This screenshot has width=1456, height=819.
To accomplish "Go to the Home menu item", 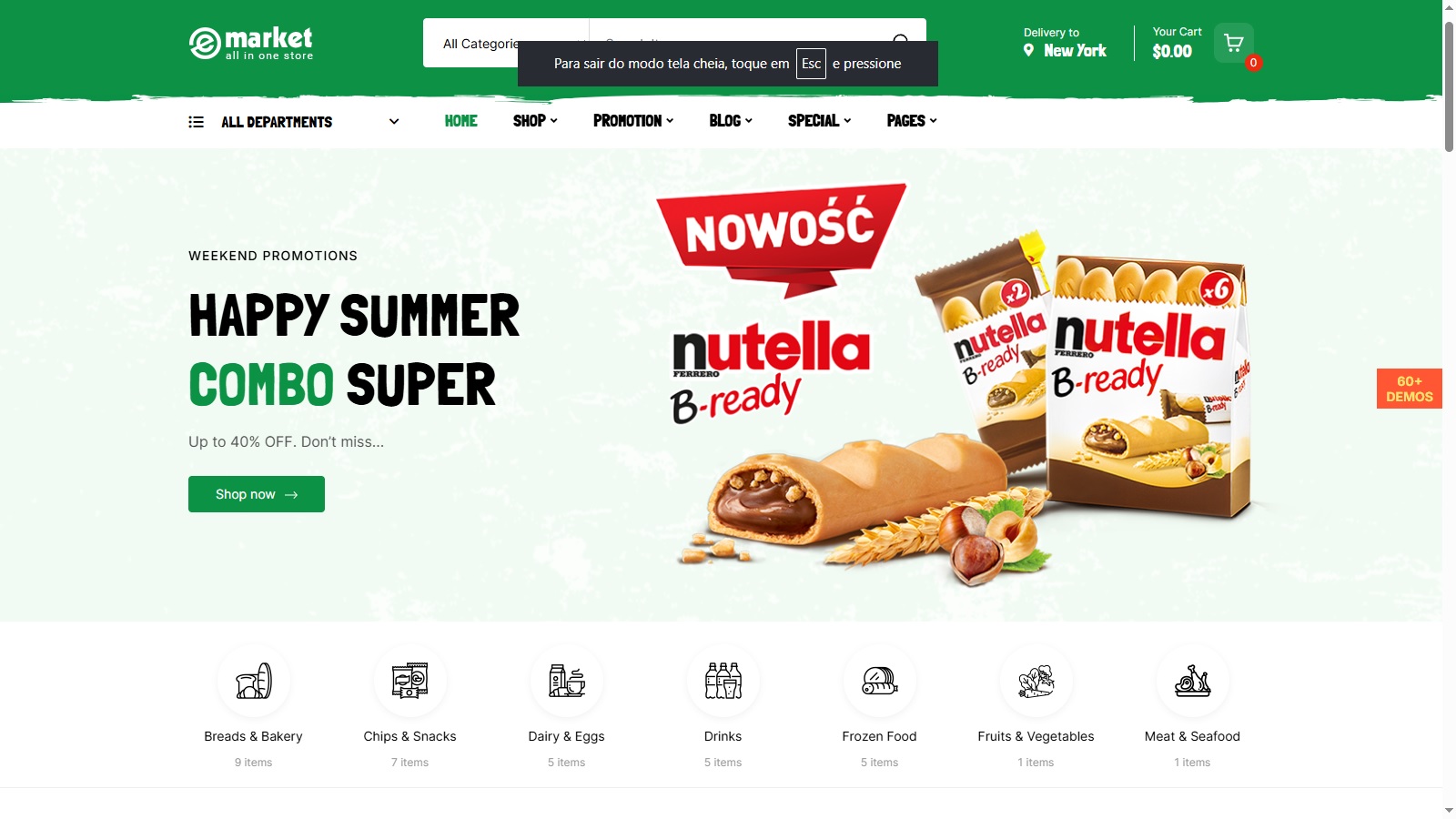I will pos(461,121).
